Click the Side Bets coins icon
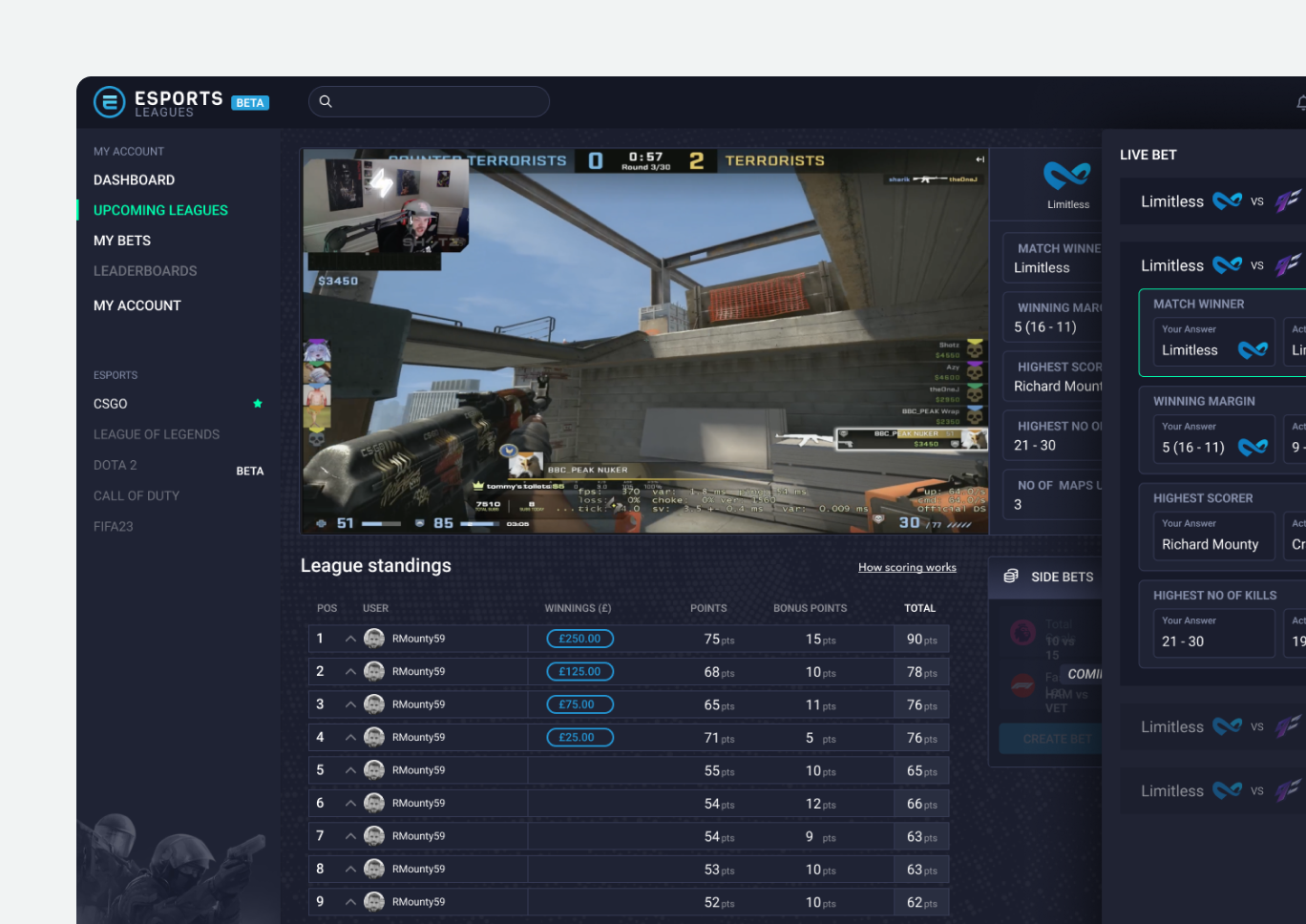 [1011, 577]
